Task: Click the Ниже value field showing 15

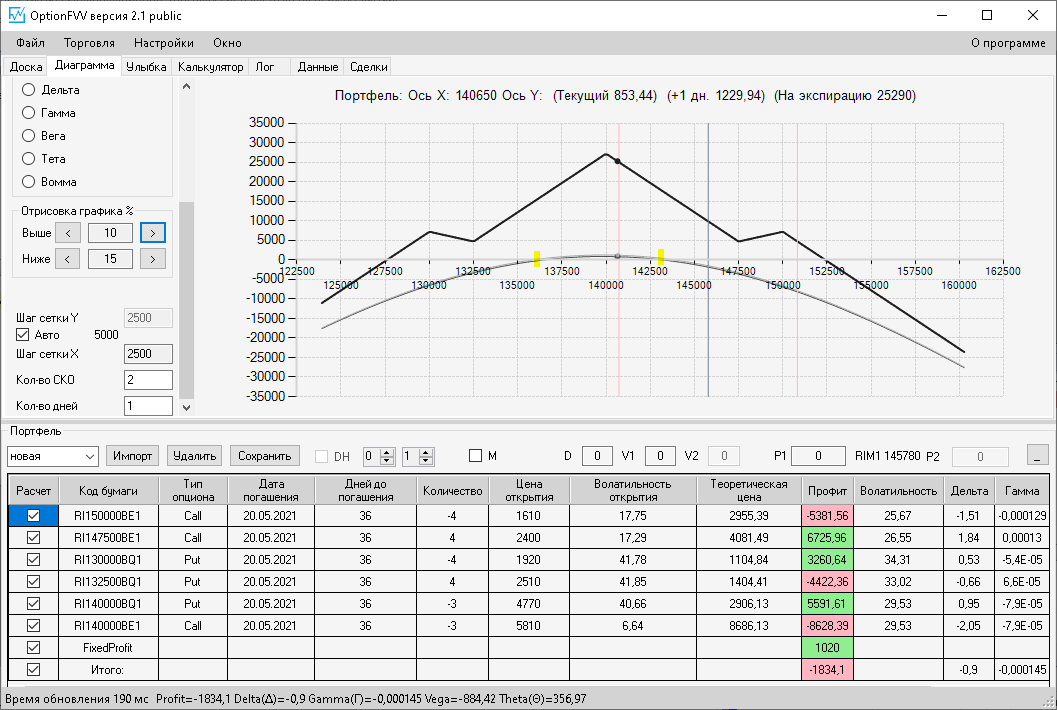Action: click(111, 259)
